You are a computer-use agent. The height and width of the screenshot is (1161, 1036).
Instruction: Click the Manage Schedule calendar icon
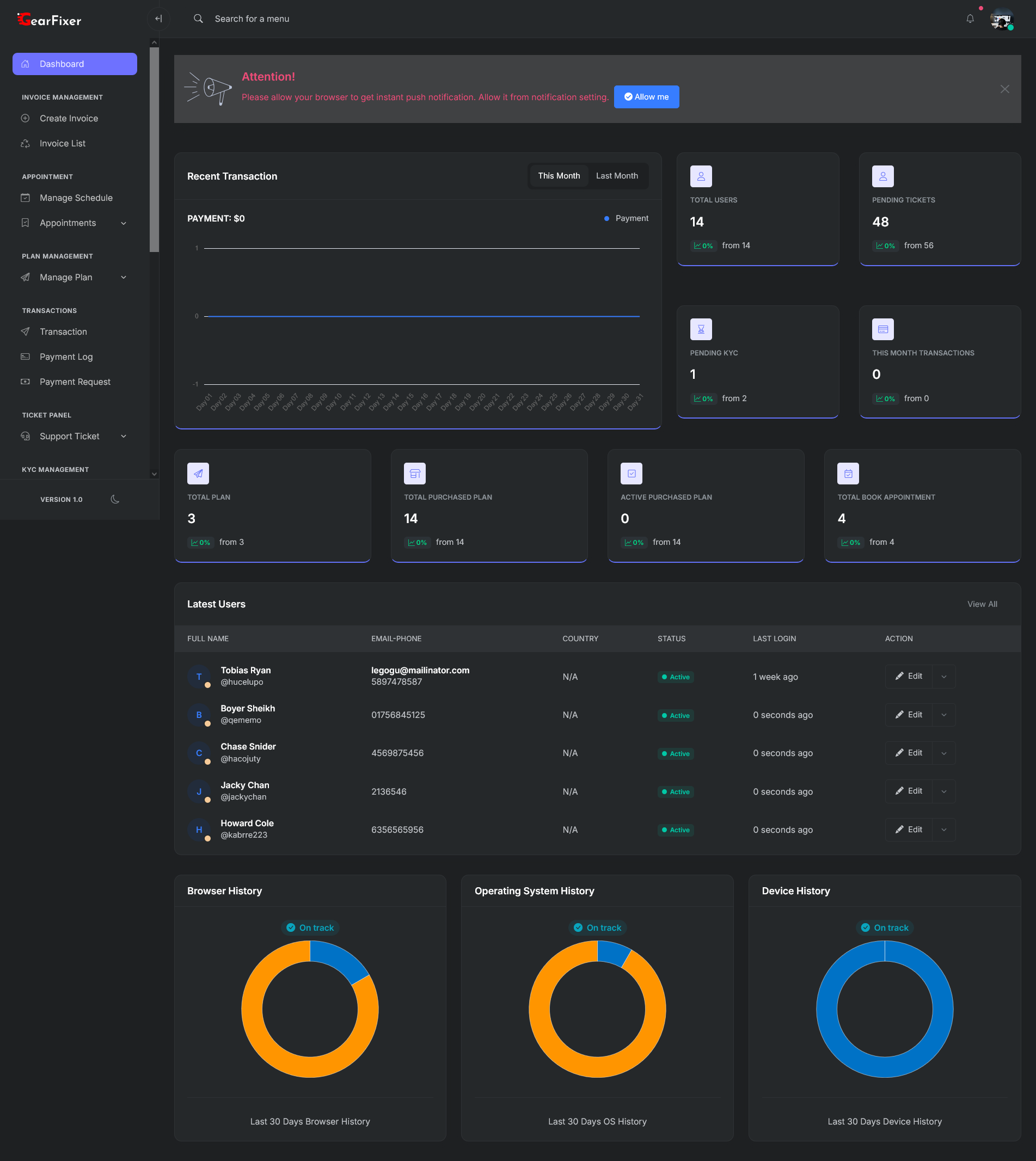click(x=25, y=198)
